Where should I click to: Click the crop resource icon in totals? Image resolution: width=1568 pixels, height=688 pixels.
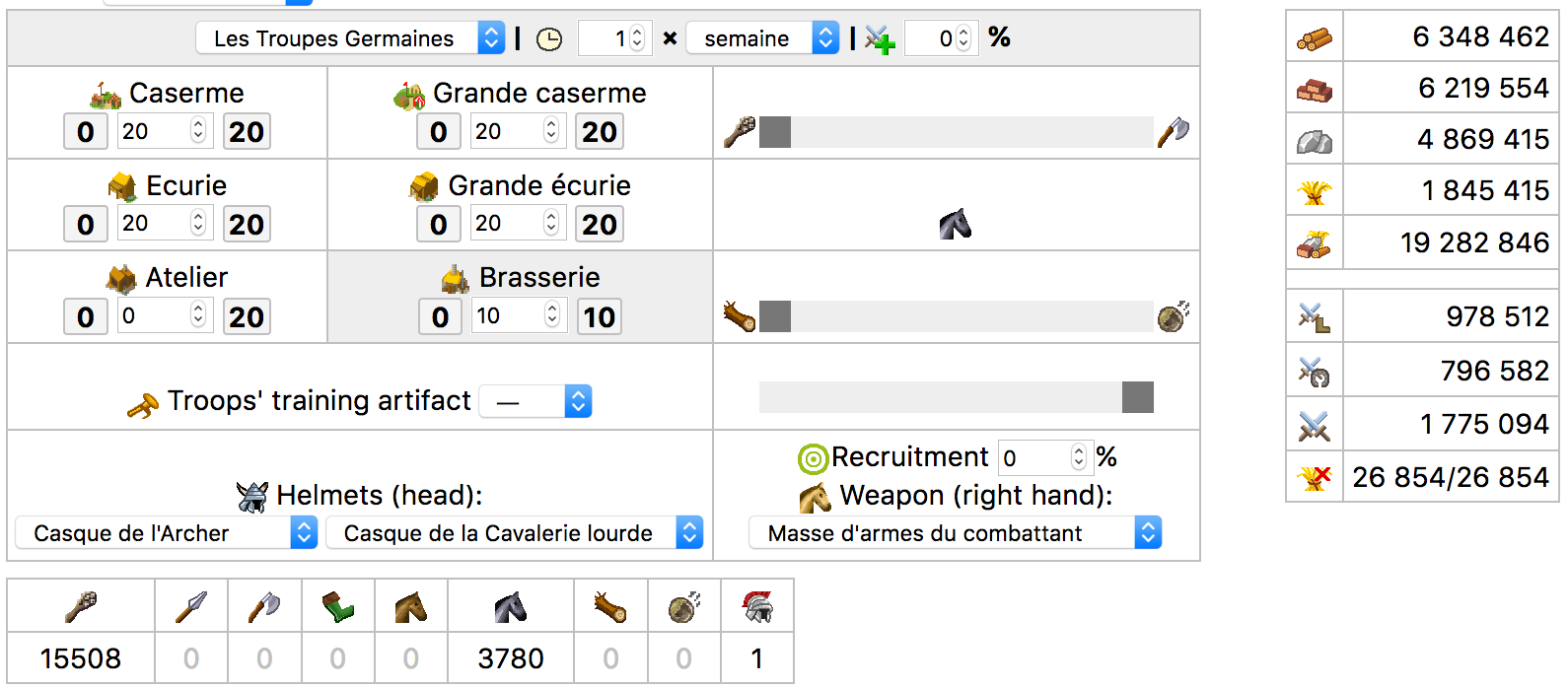1315,191
